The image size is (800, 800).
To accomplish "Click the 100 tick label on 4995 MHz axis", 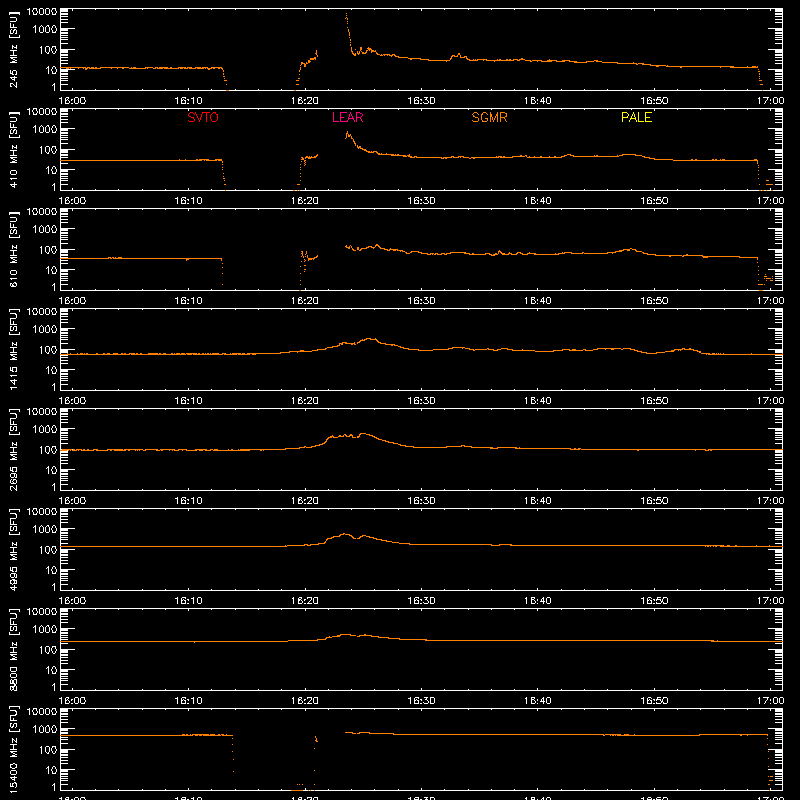I will tap(48, 550).
